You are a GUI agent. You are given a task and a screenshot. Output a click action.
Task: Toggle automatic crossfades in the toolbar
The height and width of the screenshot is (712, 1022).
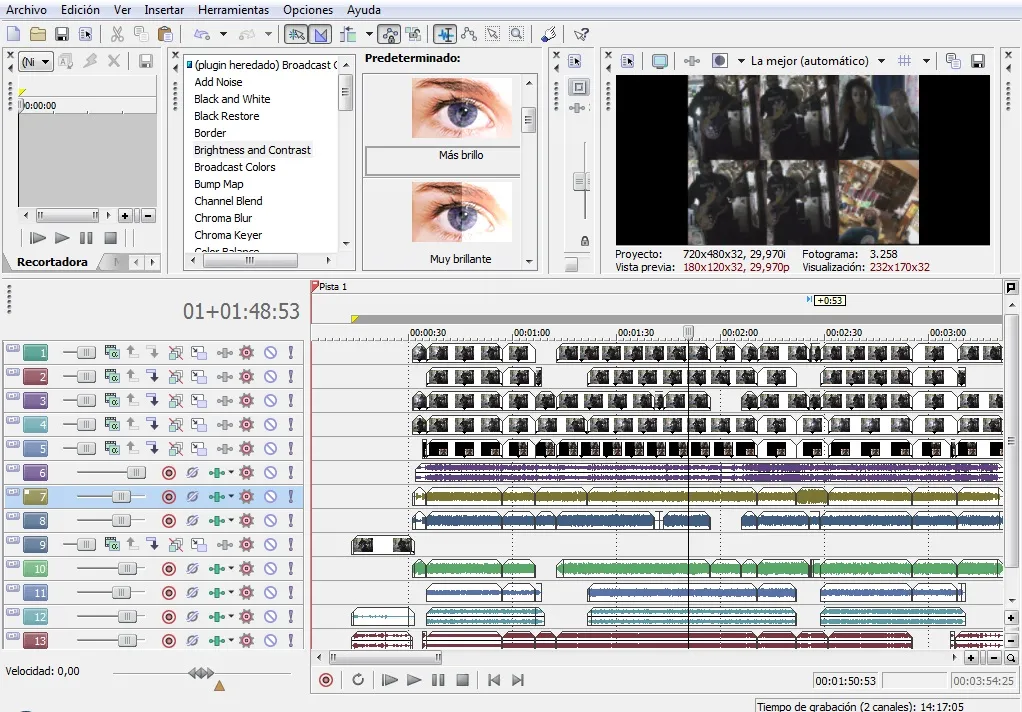point(322,34)
